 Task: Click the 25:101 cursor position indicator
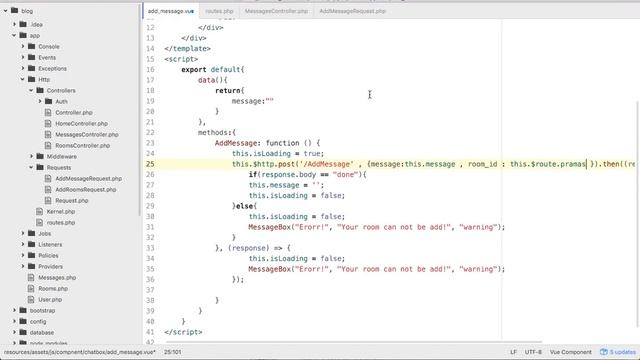pyautogui.click(x=173, y=352)
